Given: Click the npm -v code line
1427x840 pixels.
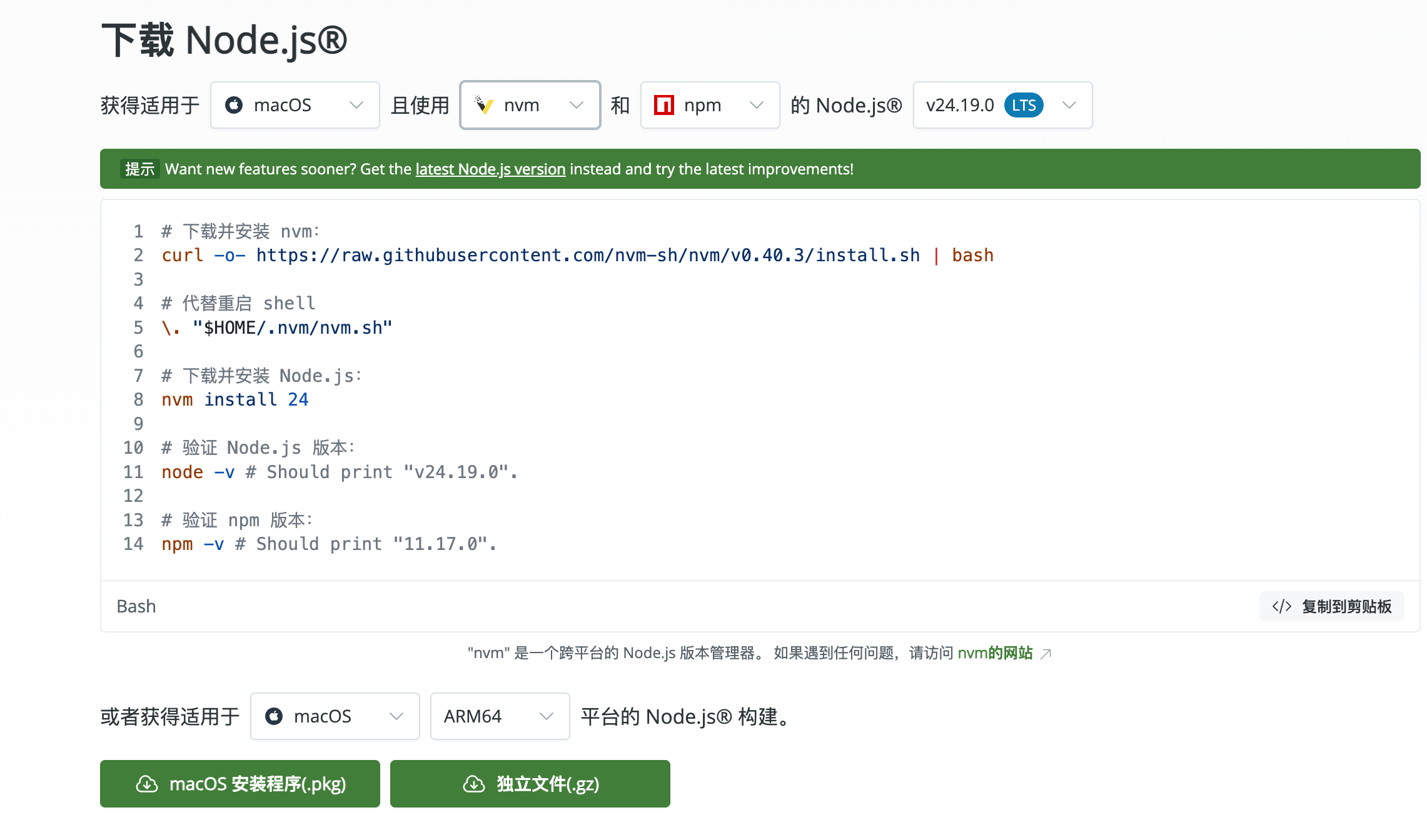Looking at the screenshot, I should 329,544.
